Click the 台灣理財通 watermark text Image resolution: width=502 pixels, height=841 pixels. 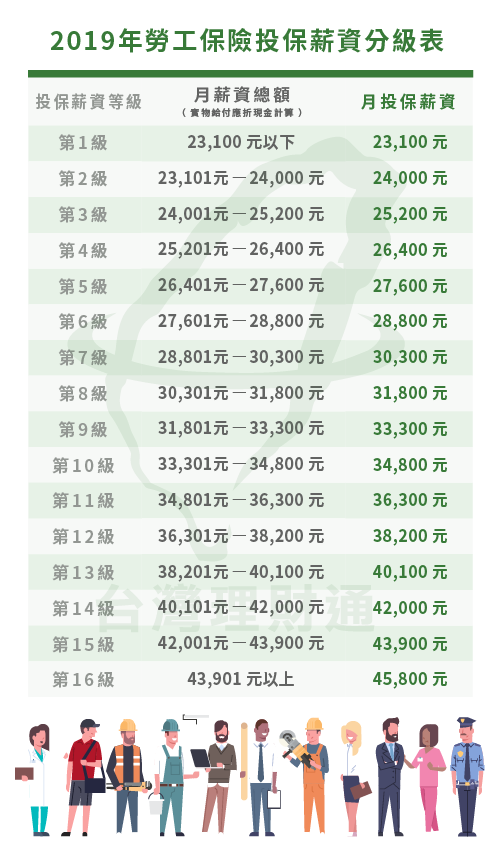pos(236,609)
